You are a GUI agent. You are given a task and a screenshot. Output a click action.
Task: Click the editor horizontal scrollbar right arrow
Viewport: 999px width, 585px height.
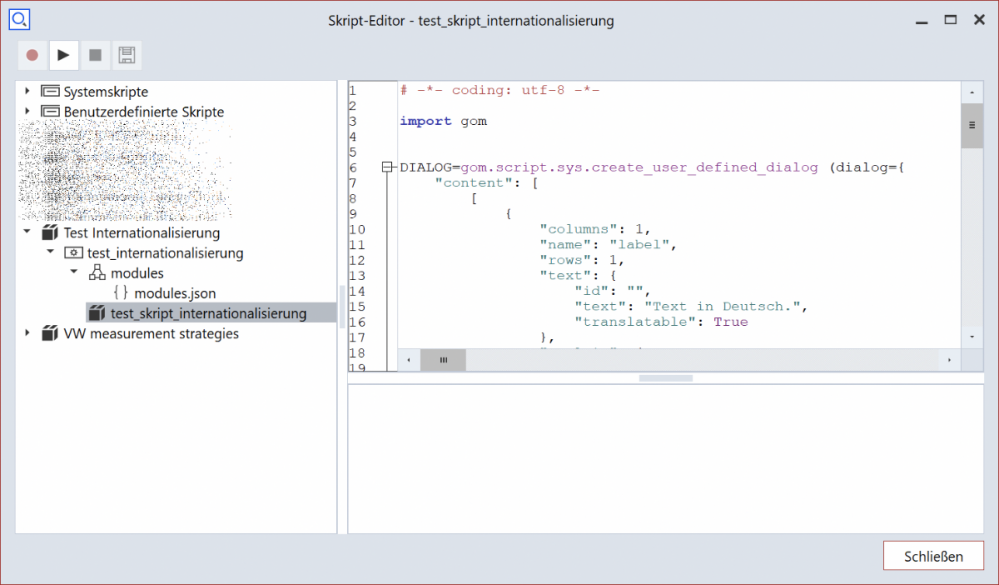point(949,360)
